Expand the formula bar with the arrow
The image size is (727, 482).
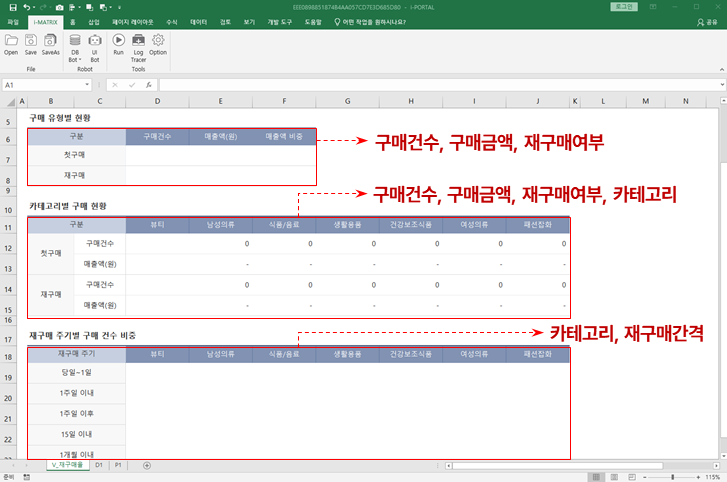723,85
